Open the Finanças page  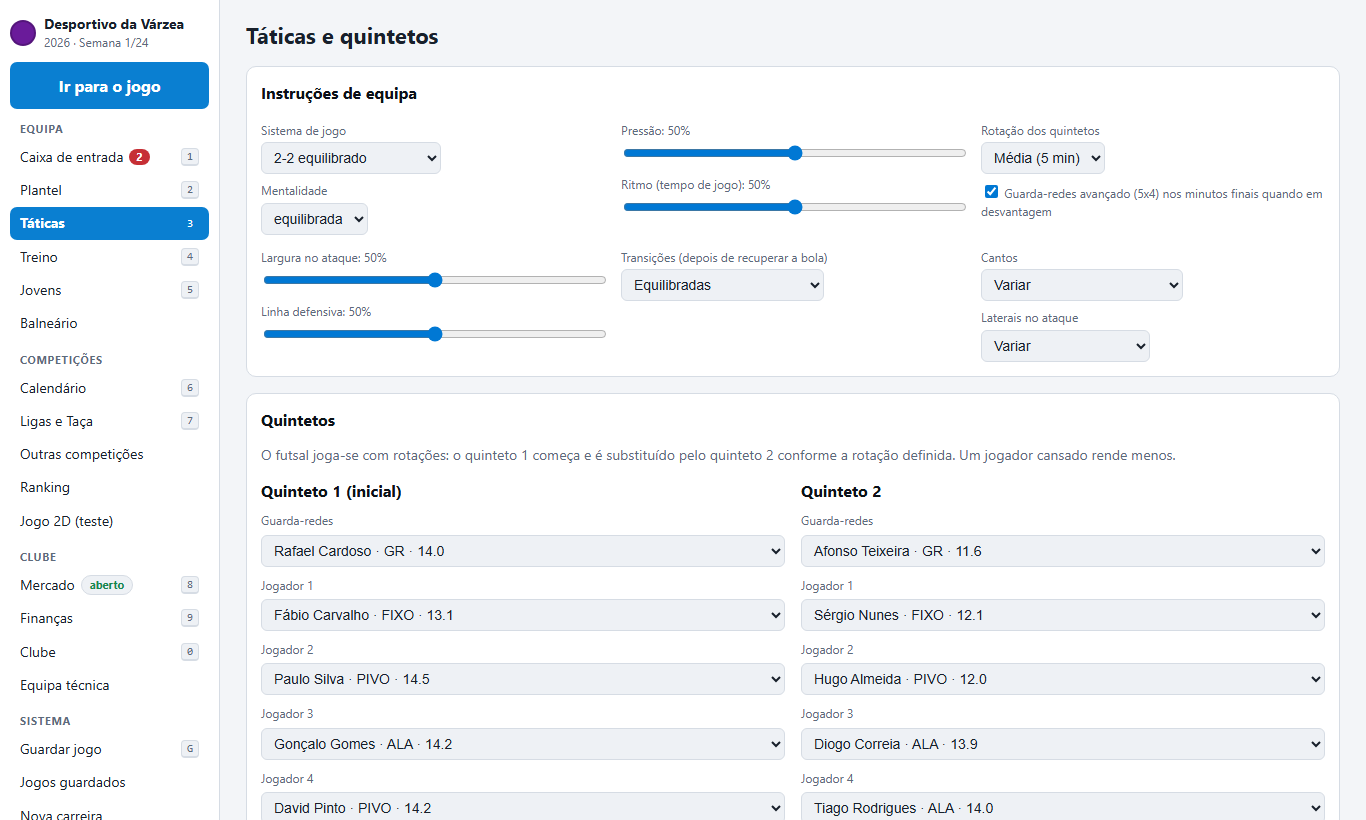point(109,618)
